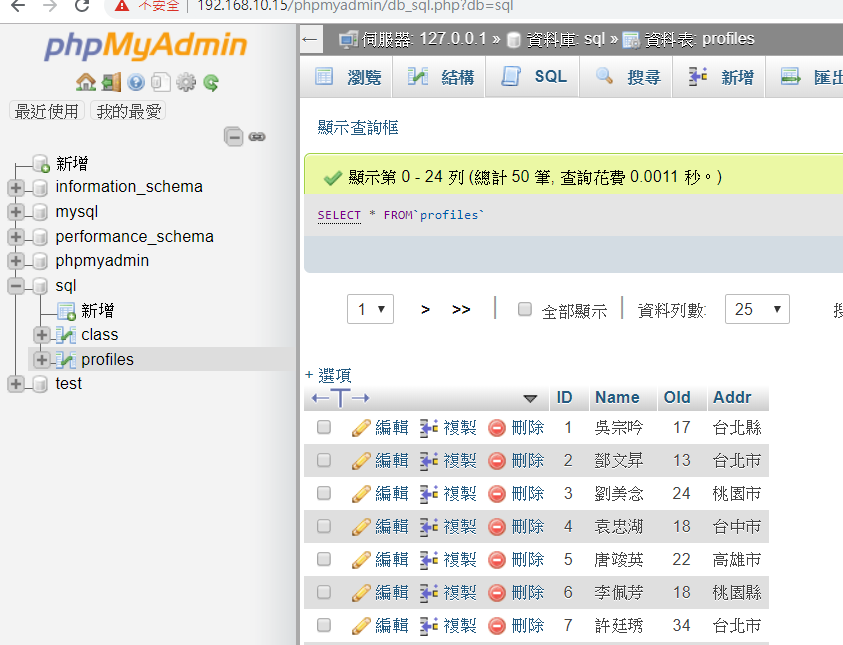Click the 顯示查詢框 link
The height and width of the screenshot is (645, 843).
[x=358, y=127]
